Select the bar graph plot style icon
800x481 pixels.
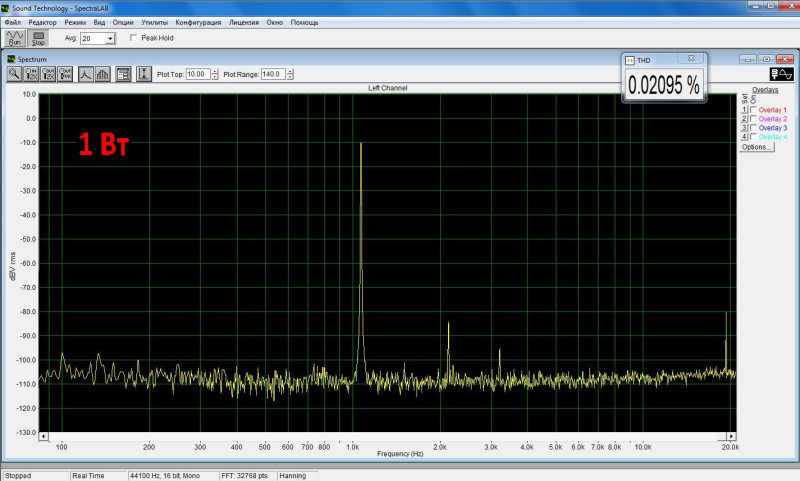tap(103, 74)
